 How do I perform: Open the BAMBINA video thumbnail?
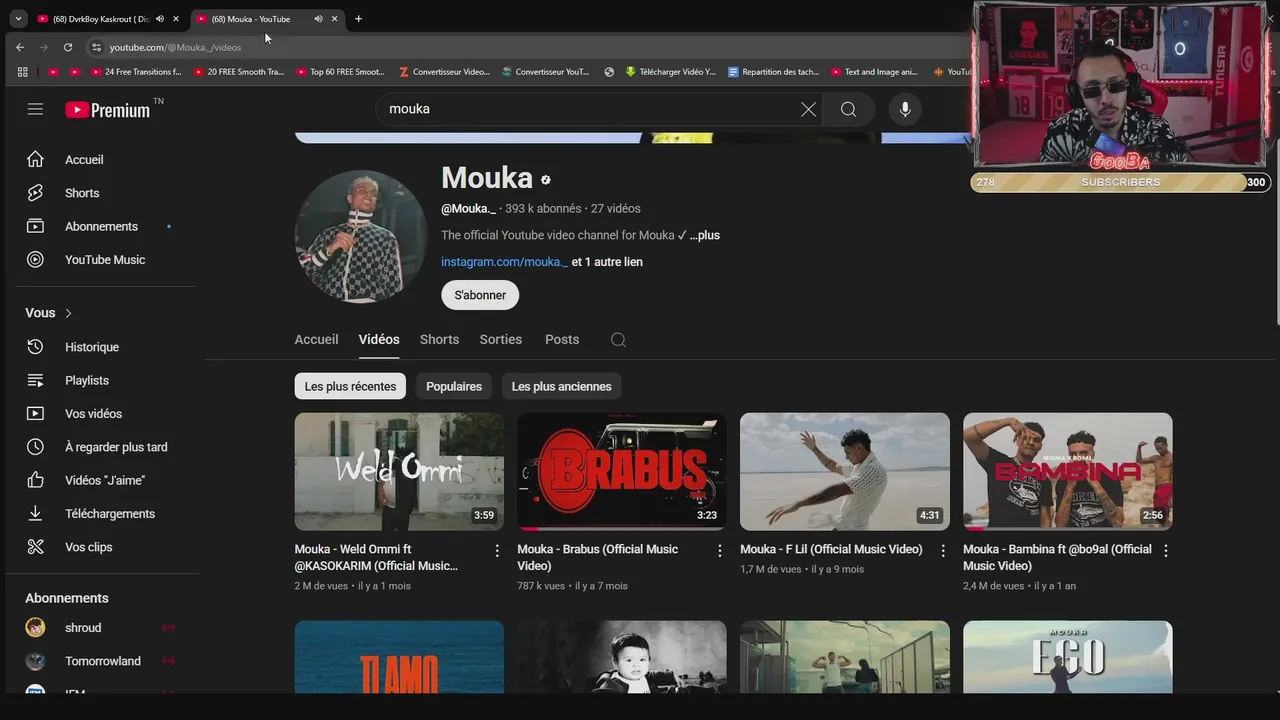click(1068, 471)
